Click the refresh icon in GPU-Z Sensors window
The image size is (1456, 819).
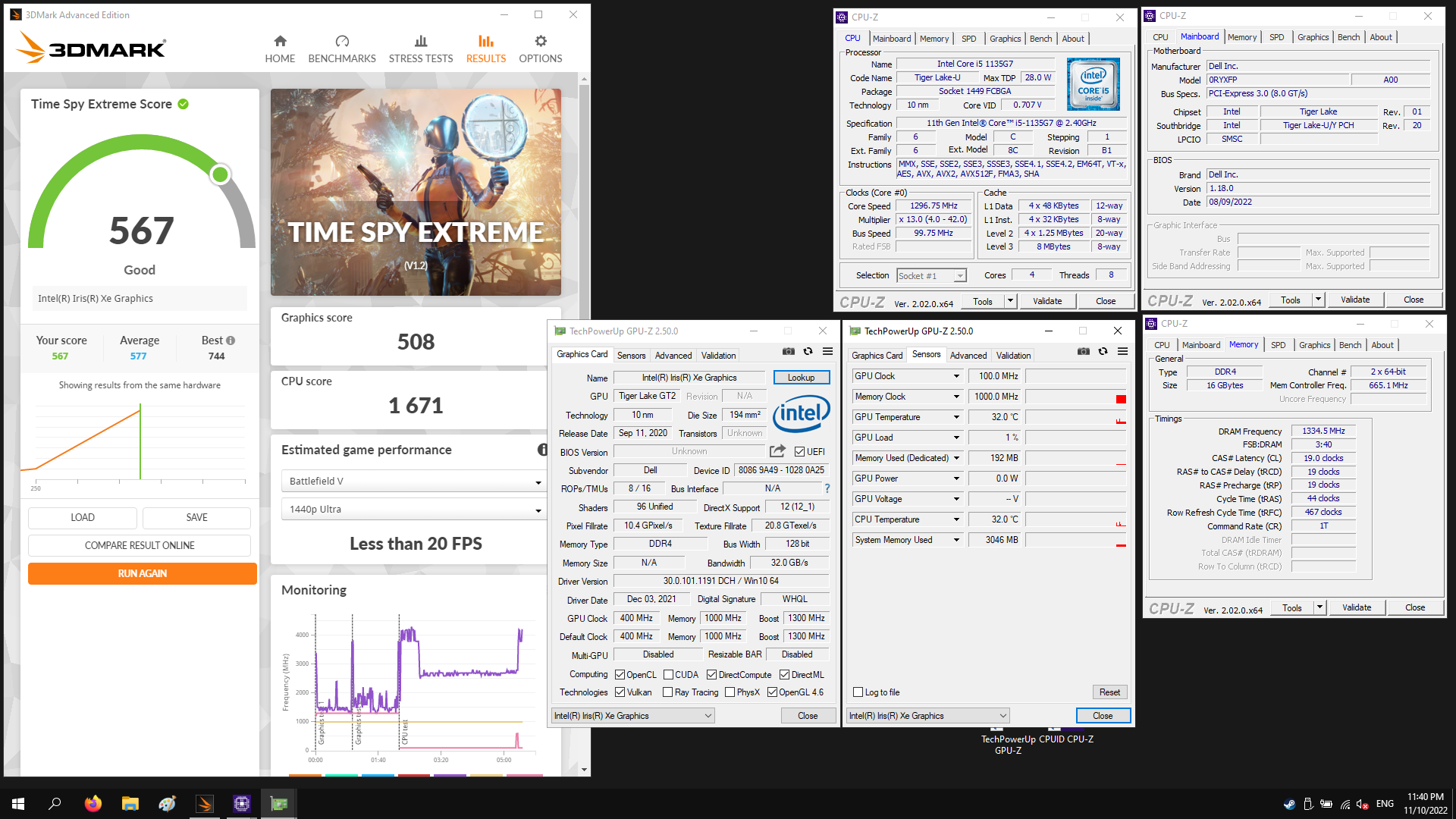coord(1103,351)
